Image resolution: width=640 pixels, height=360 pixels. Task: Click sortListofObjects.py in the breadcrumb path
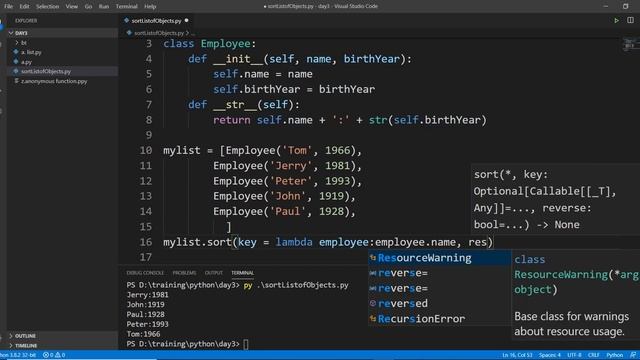(x=159, y=33)
